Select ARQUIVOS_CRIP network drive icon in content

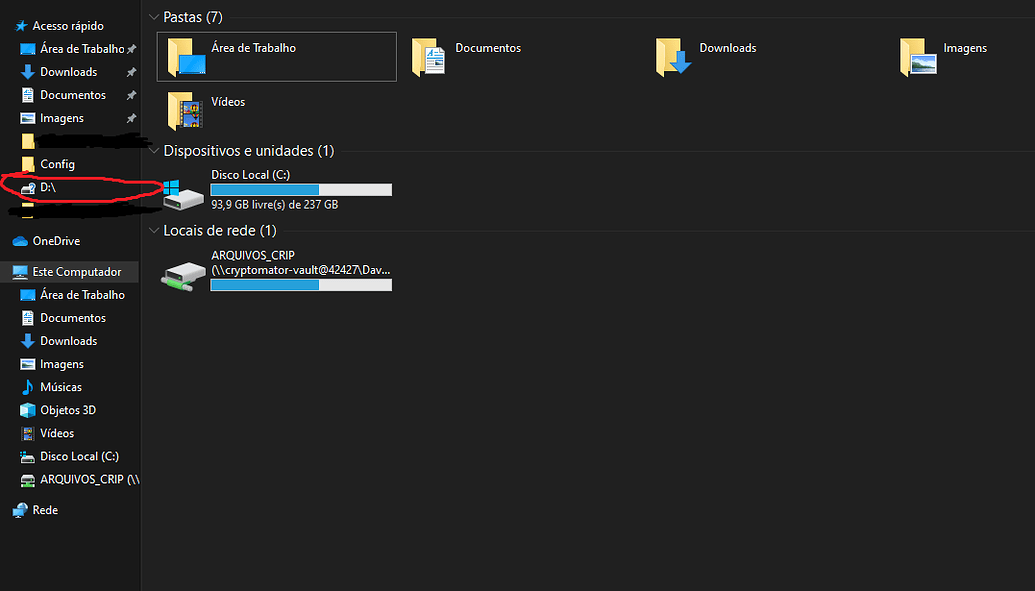(x=183, y=275)
